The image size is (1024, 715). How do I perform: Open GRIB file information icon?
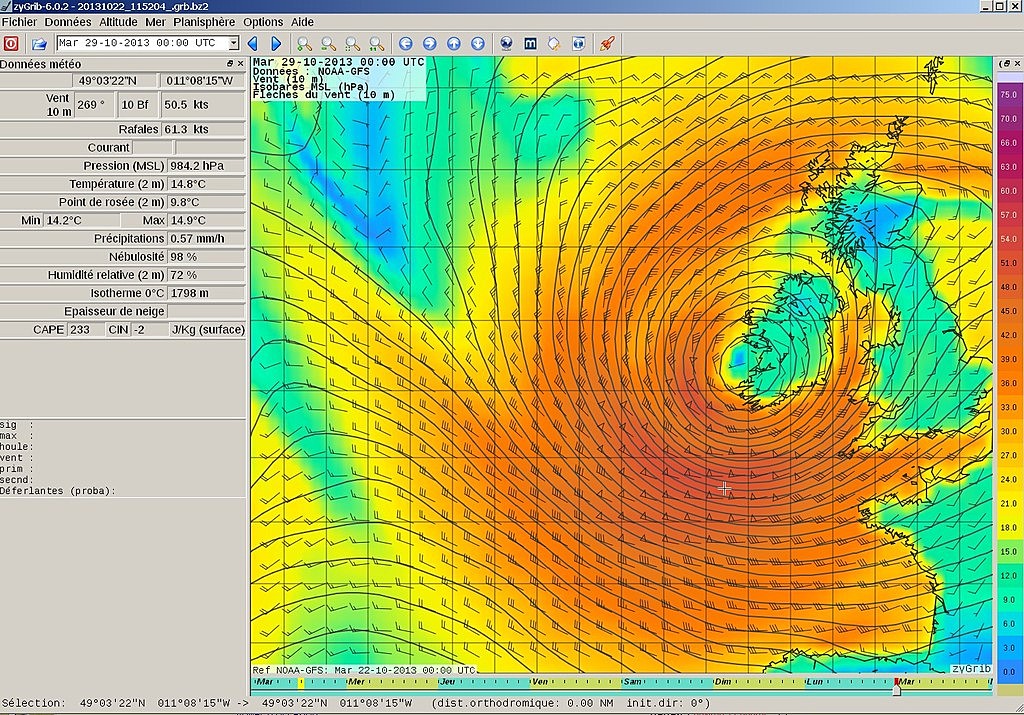coord(579,44)
